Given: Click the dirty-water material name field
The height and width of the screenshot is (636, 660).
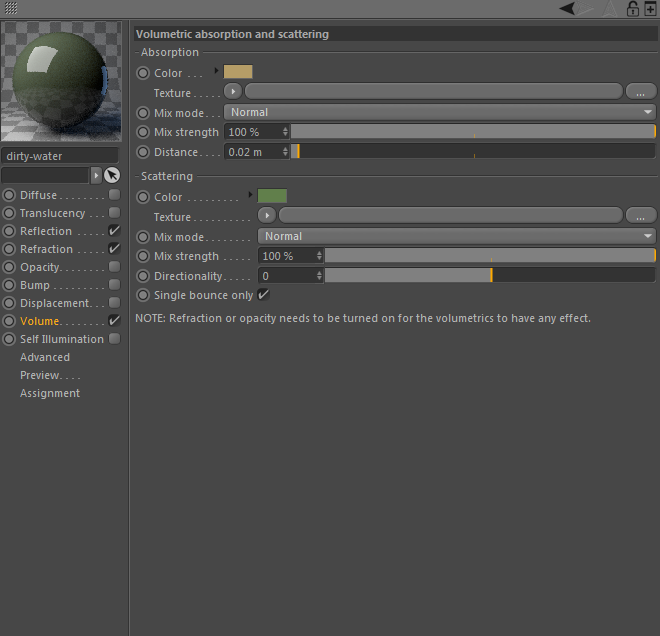Looking at the screenshot, I should [60, 156].
